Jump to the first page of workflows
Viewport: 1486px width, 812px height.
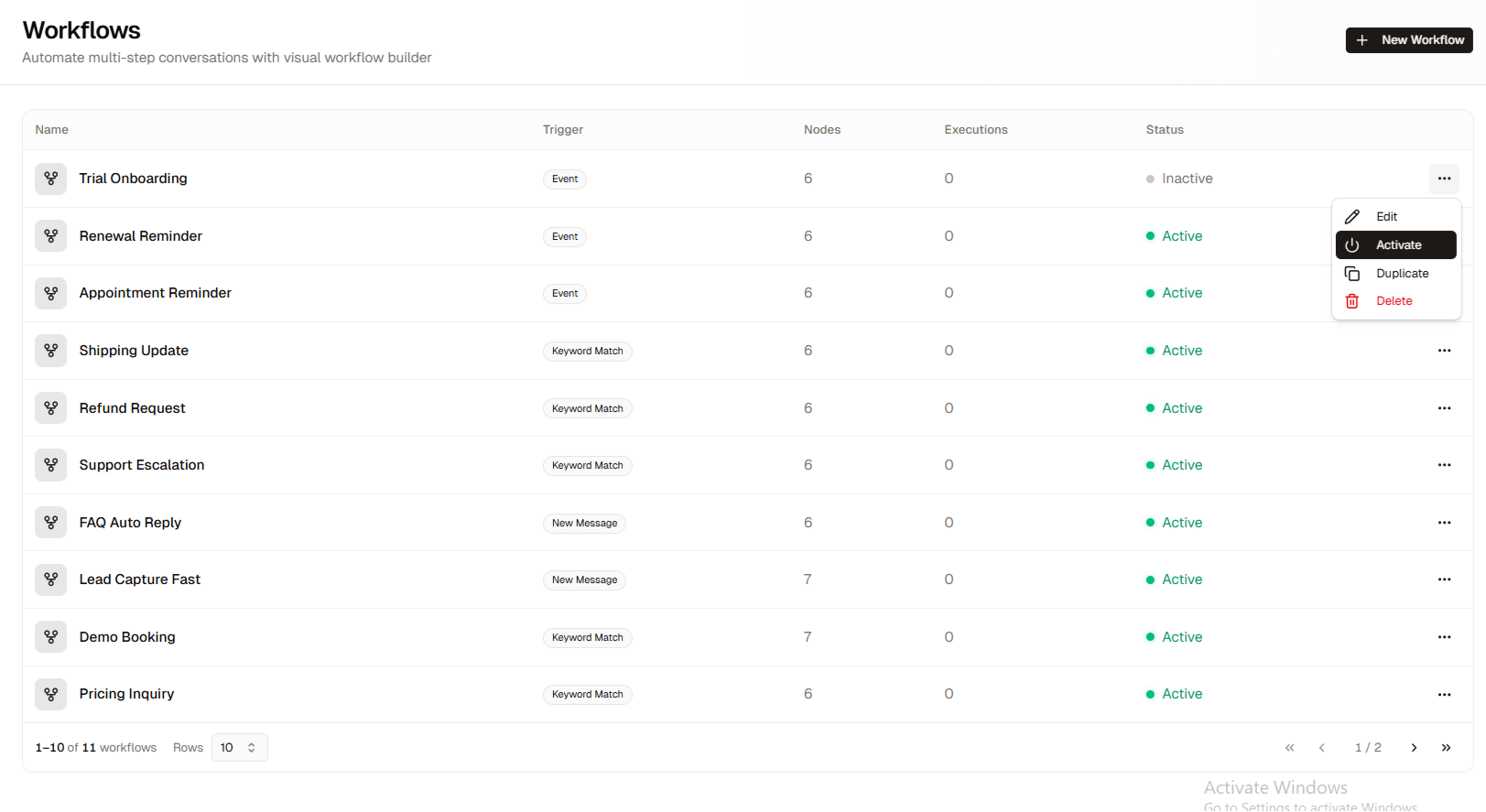[x=1289, y=748]
